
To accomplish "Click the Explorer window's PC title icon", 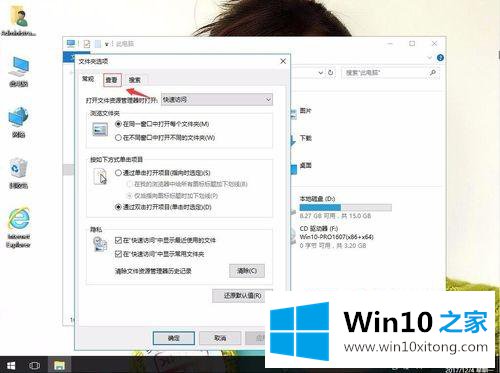I will point(71,44).
